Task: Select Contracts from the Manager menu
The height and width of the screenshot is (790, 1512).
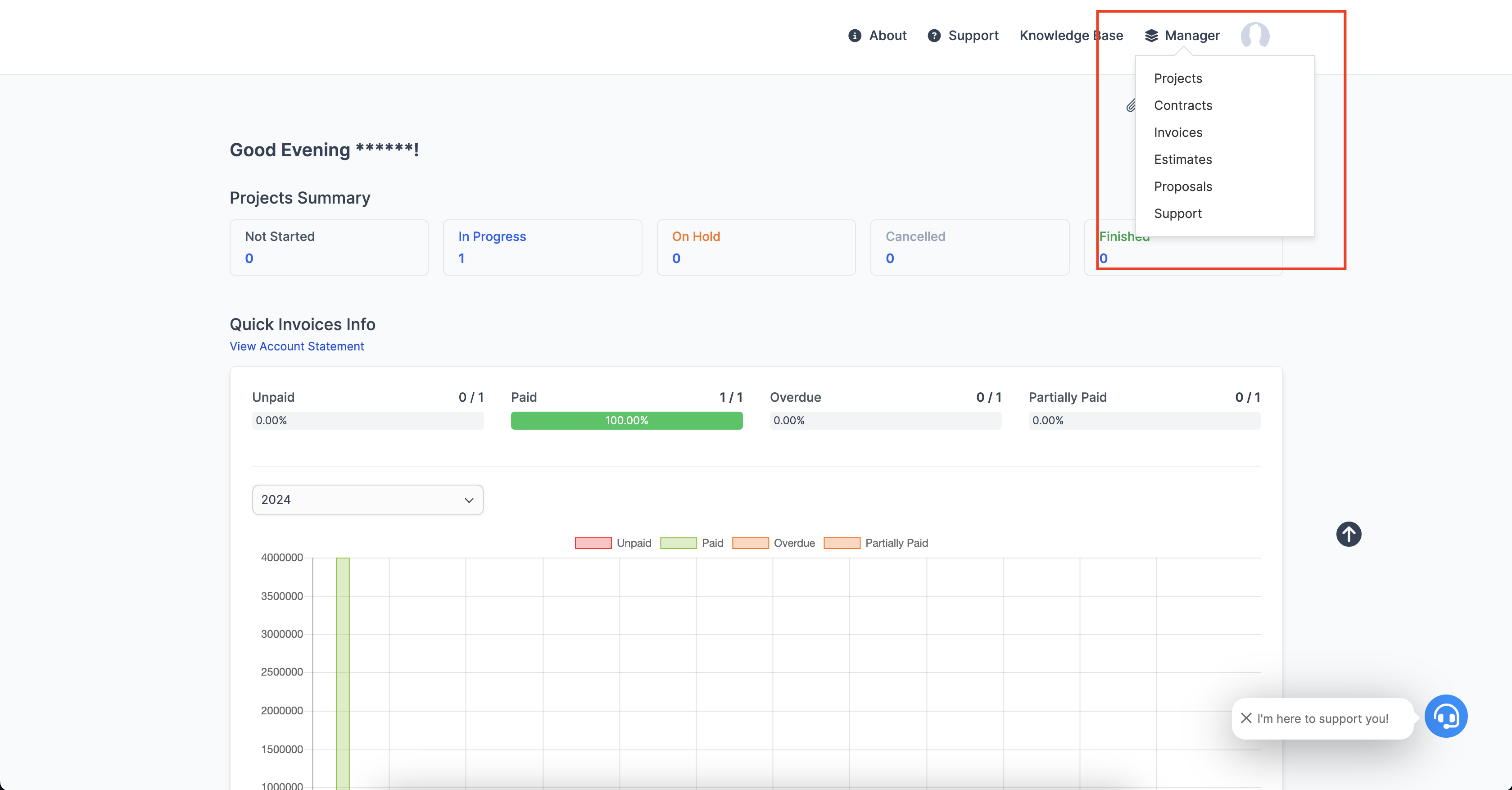Action: pos(1183,105)
